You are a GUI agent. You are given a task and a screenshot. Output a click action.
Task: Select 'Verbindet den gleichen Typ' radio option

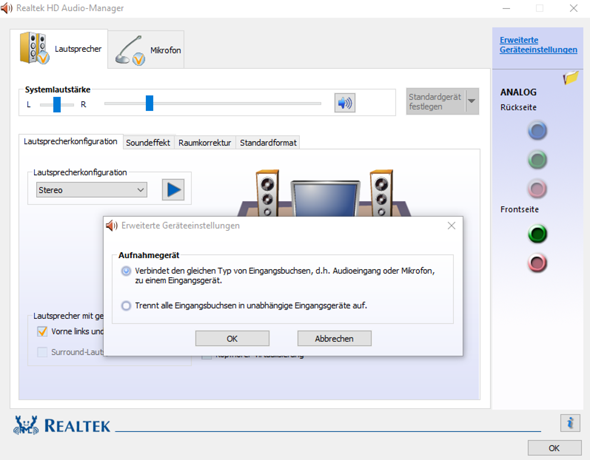(x=126, y=271)
